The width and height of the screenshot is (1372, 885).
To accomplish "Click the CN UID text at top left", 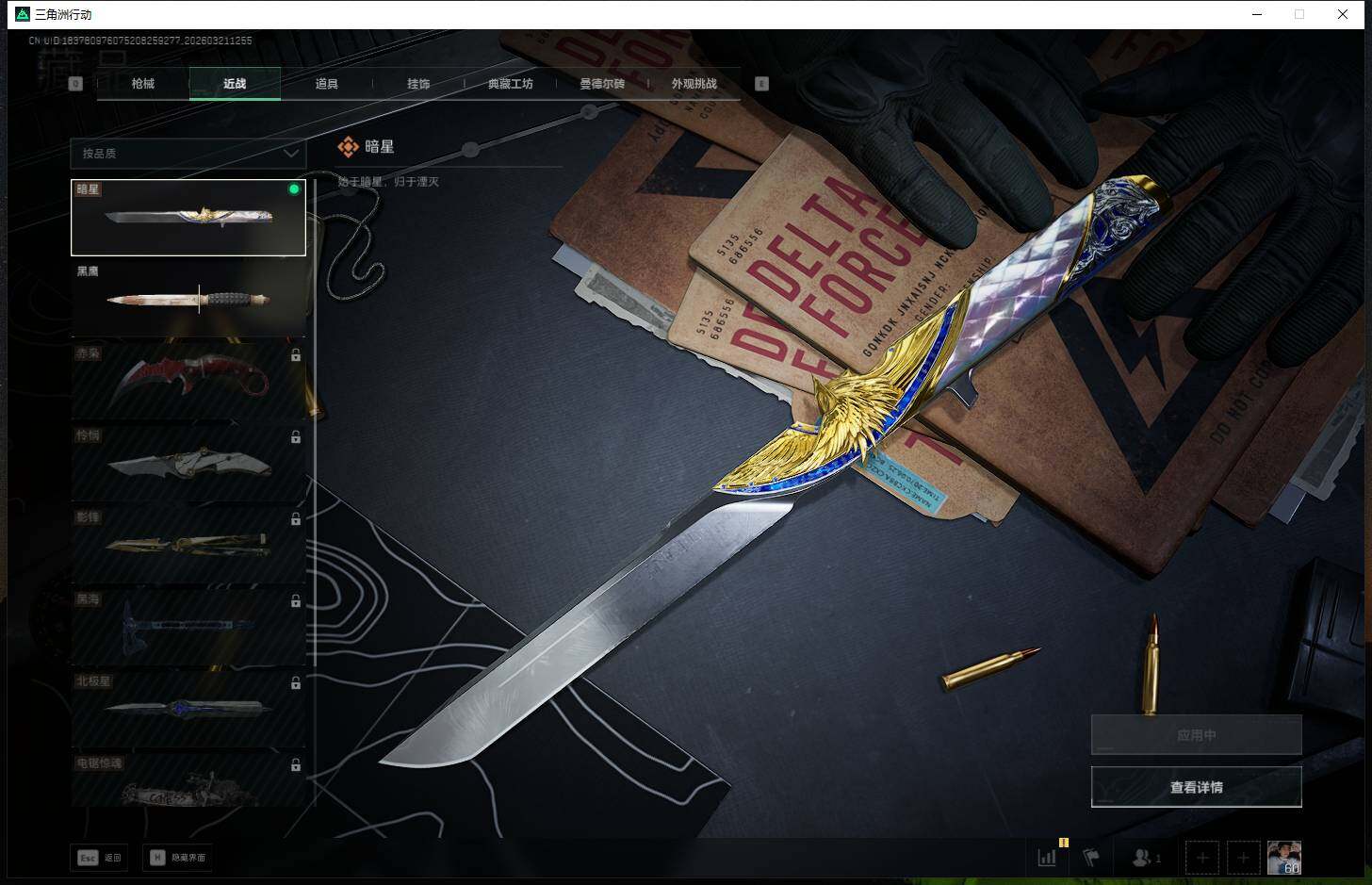I will pyautogui.click(x=140, y=41).
